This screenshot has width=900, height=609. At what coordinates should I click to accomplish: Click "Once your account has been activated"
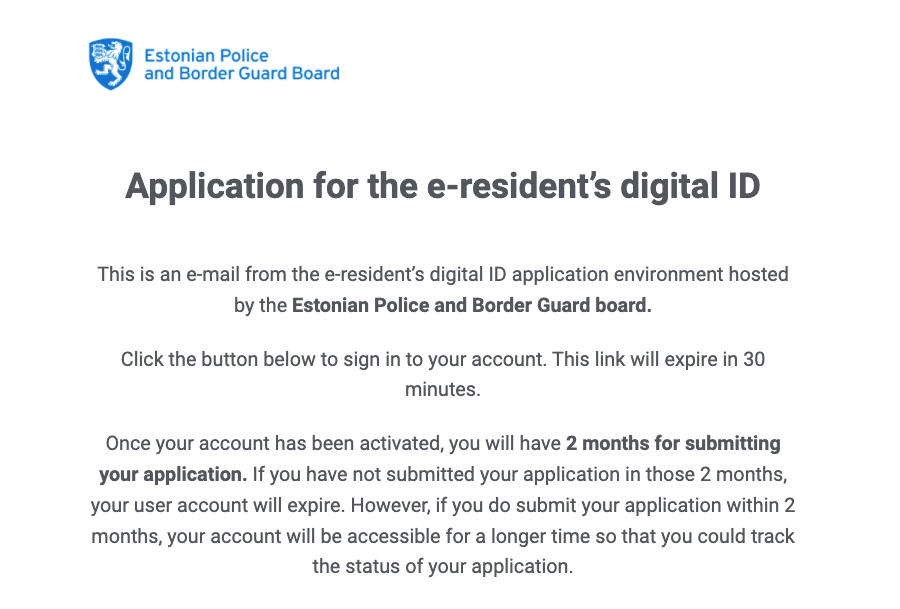pyautogui.click(x=273, y=444)
